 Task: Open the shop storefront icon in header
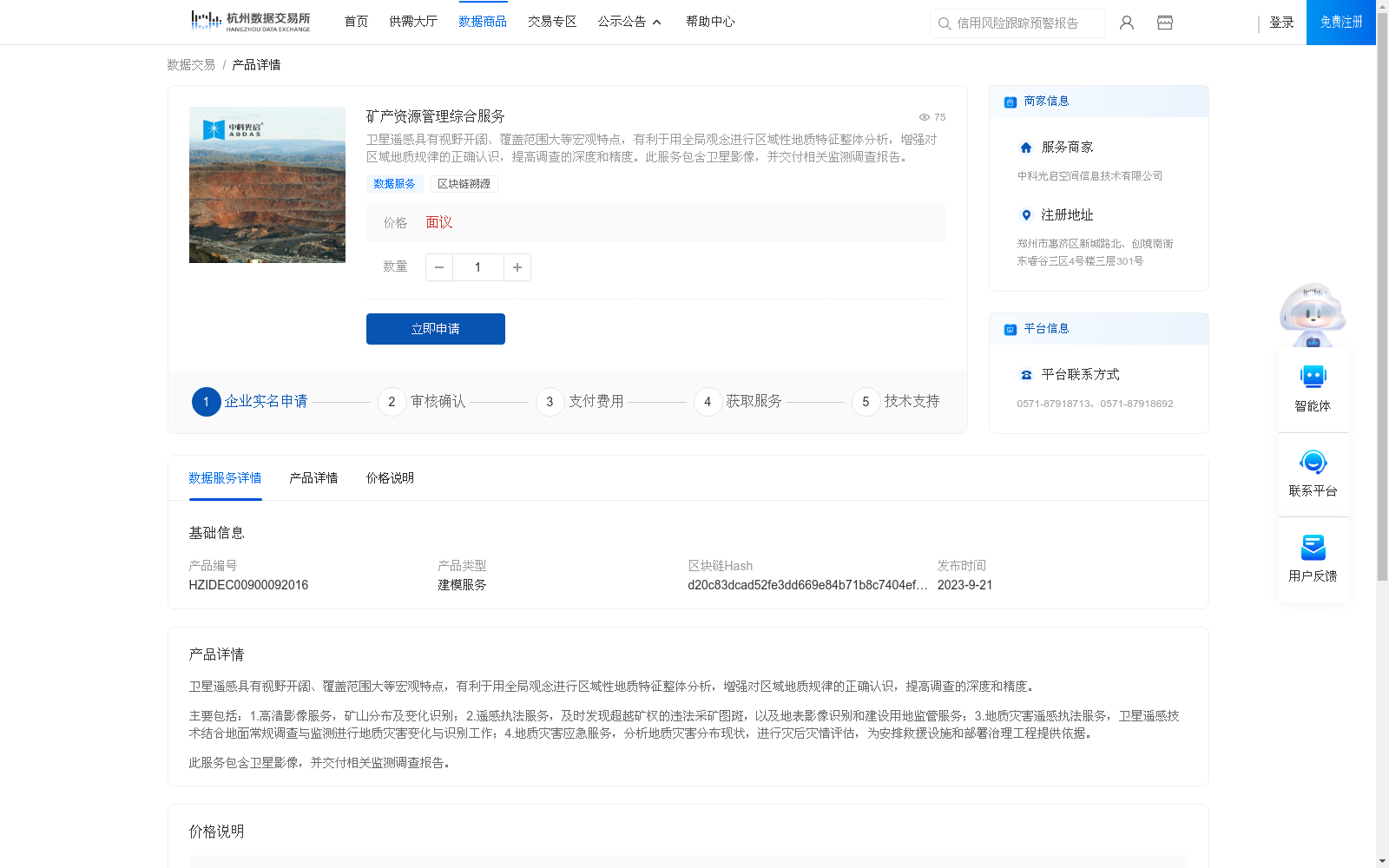pyautogui.click(x=1165, y=23)
